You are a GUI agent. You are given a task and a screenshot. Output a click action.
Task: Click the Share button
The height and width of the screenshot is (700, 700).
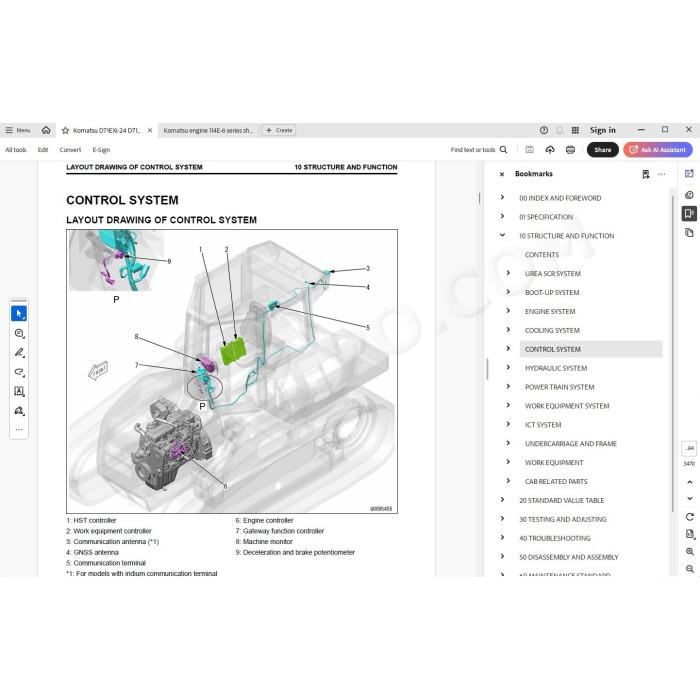coord(602,150)
